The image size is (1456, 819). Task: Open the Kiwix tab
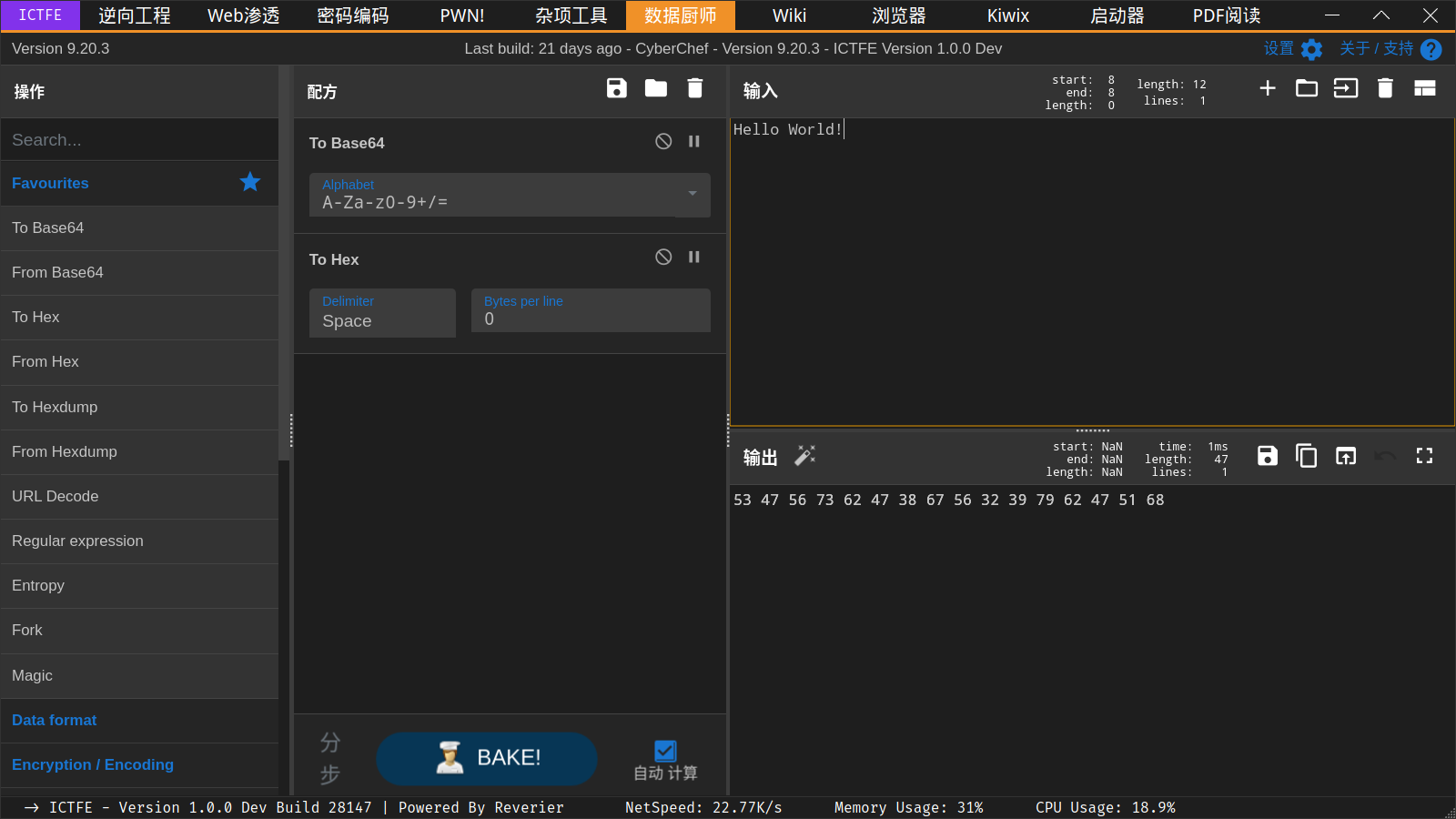(1008, 15)
